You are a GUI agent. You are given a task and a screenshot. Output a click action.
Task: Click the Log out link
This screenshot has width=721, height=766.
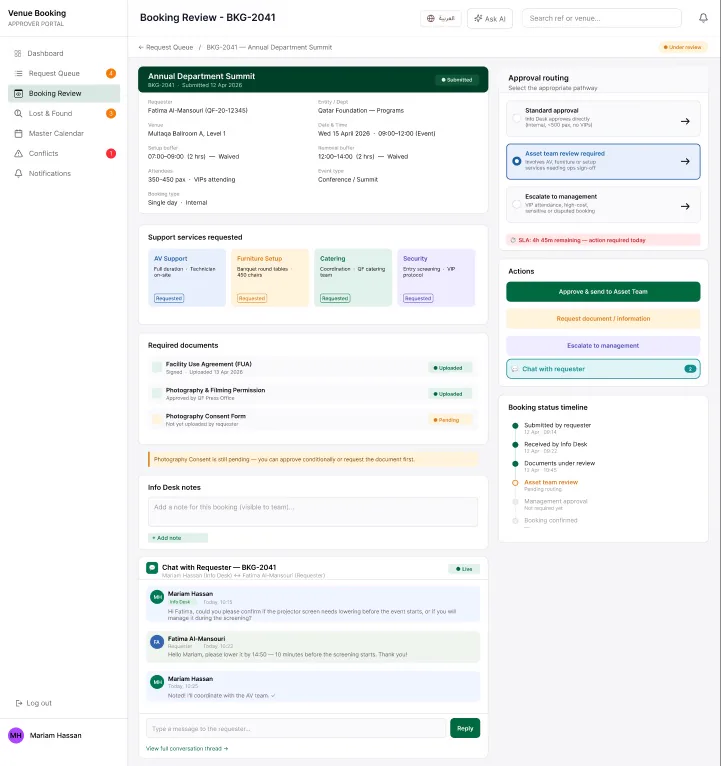point(34,703)
